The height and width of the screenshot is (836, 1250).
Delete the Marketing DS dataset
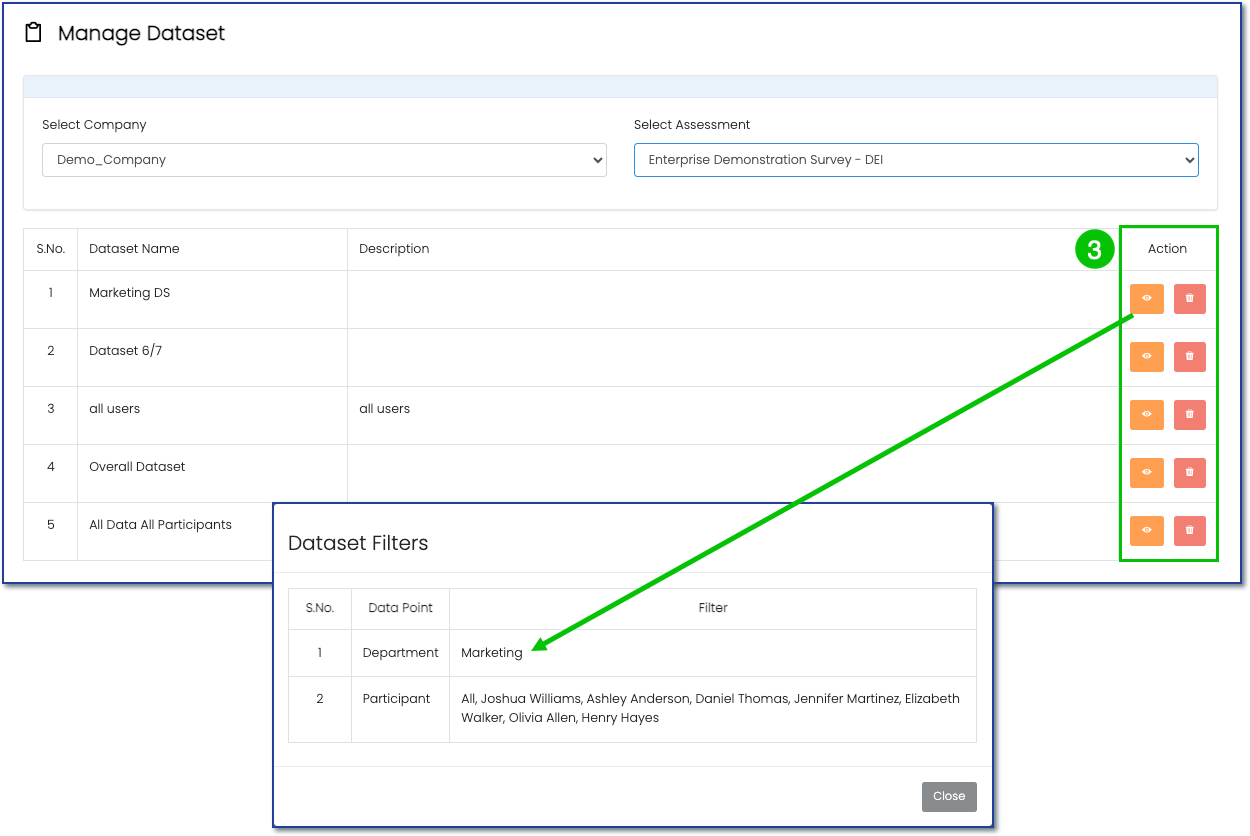(x=1189, y=299)
